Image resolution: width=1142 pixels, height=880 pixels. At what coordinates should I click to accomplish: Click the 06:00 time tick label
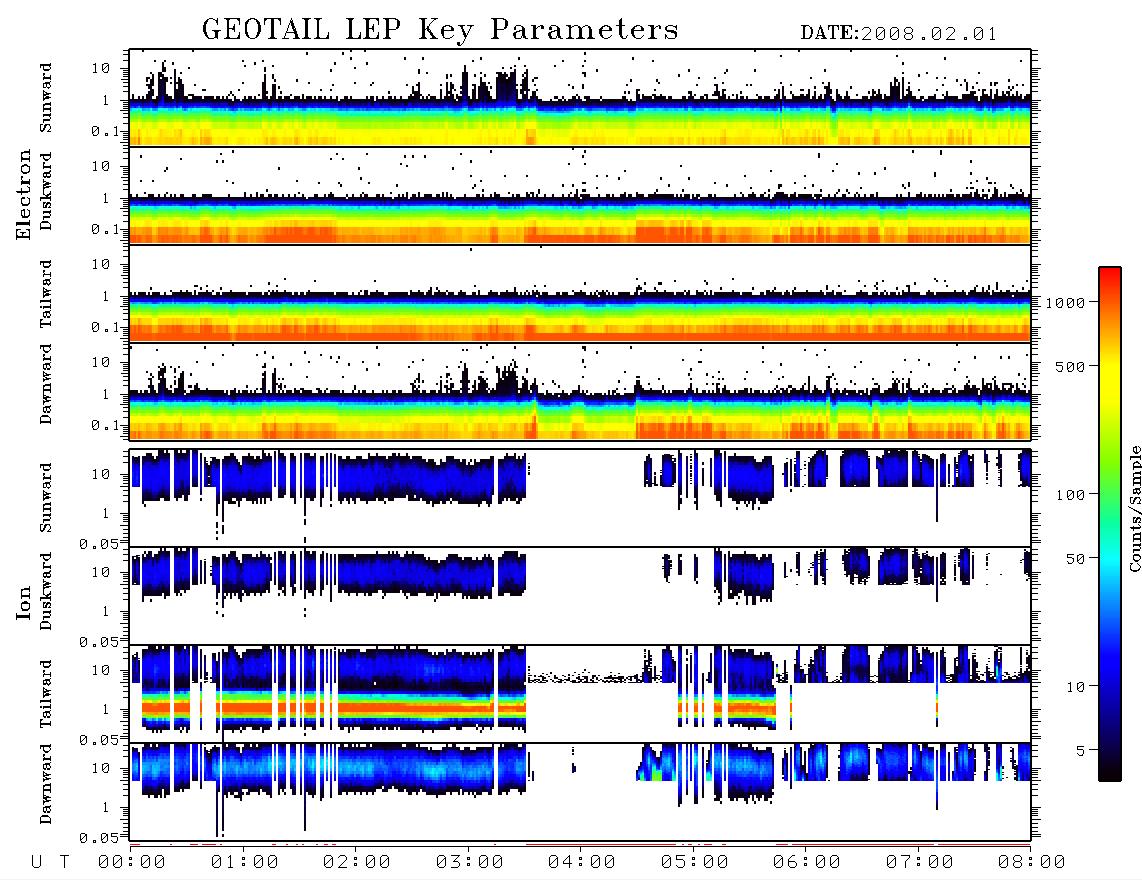coord(807,863)
